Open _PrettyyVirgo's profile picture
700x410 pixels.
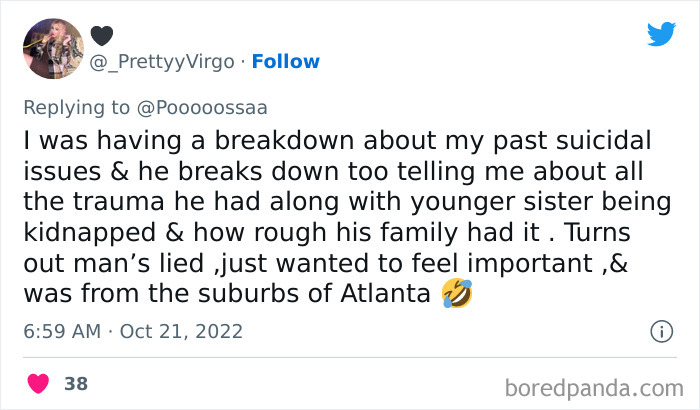54,48
